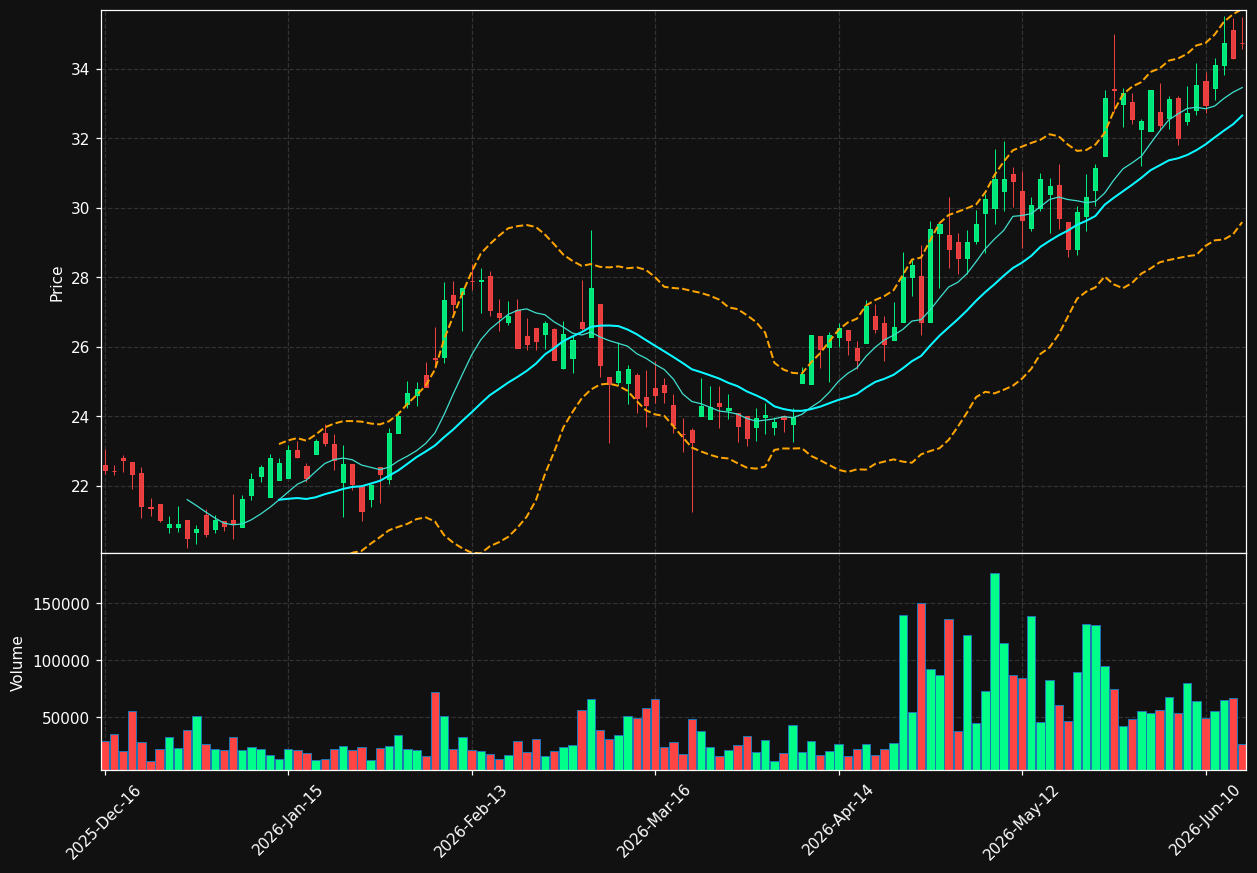Click the Volume axis title
This screenshot has width=1257, height=873.
pos(18,663)
